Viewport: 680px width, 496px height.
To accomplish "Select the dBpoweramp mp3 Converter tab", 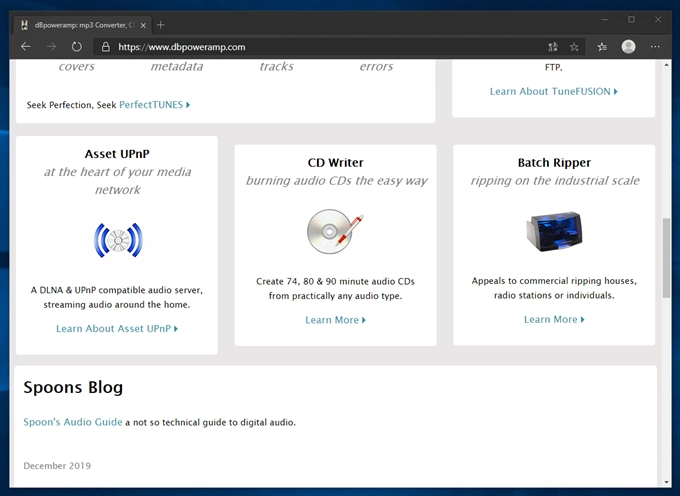I will pyautogui.click(x=82, y=25).
